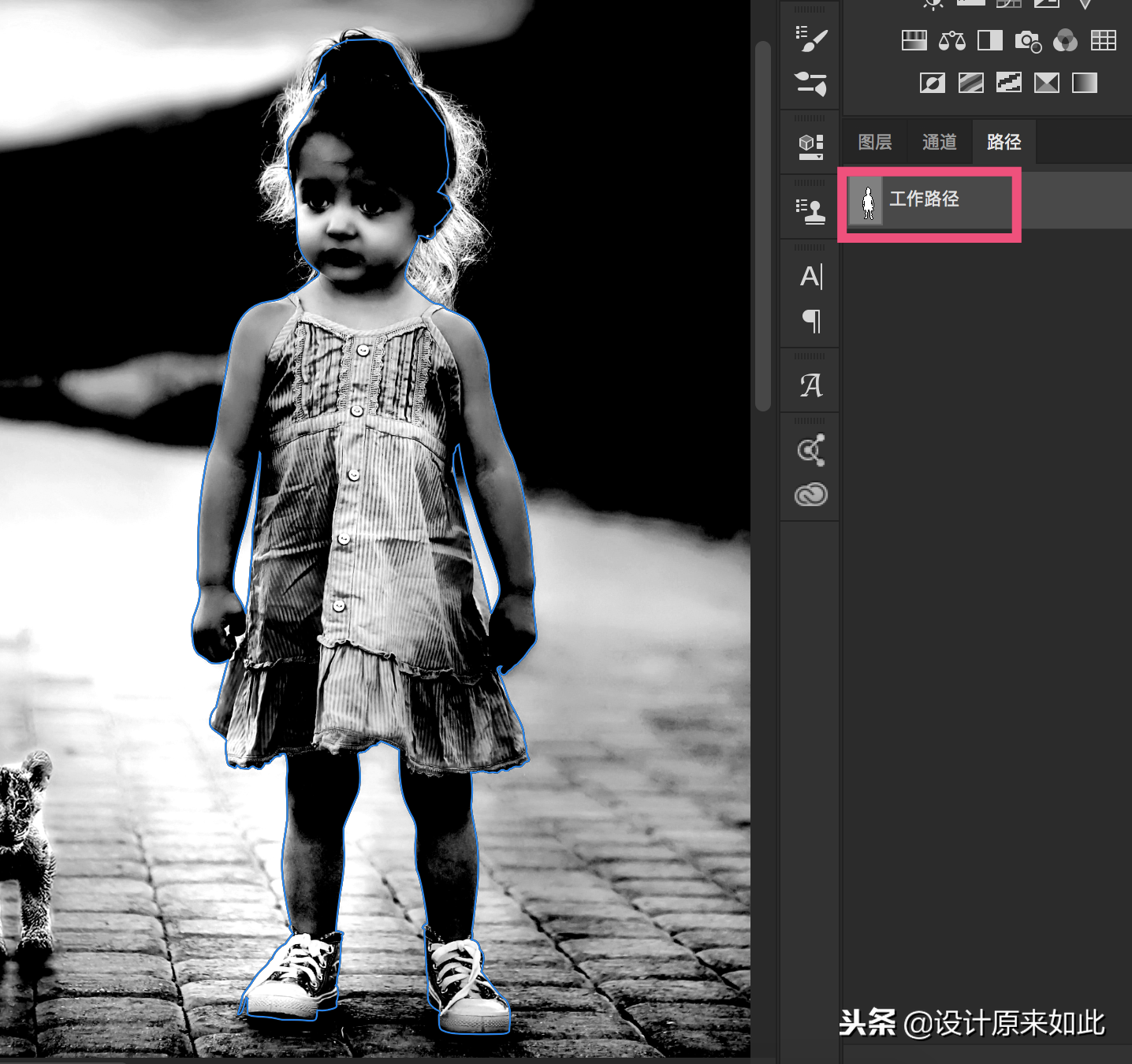Add a Color Balance adjustment
This screenshot has width=1132, height=1064.
click(x=951, y=40)
